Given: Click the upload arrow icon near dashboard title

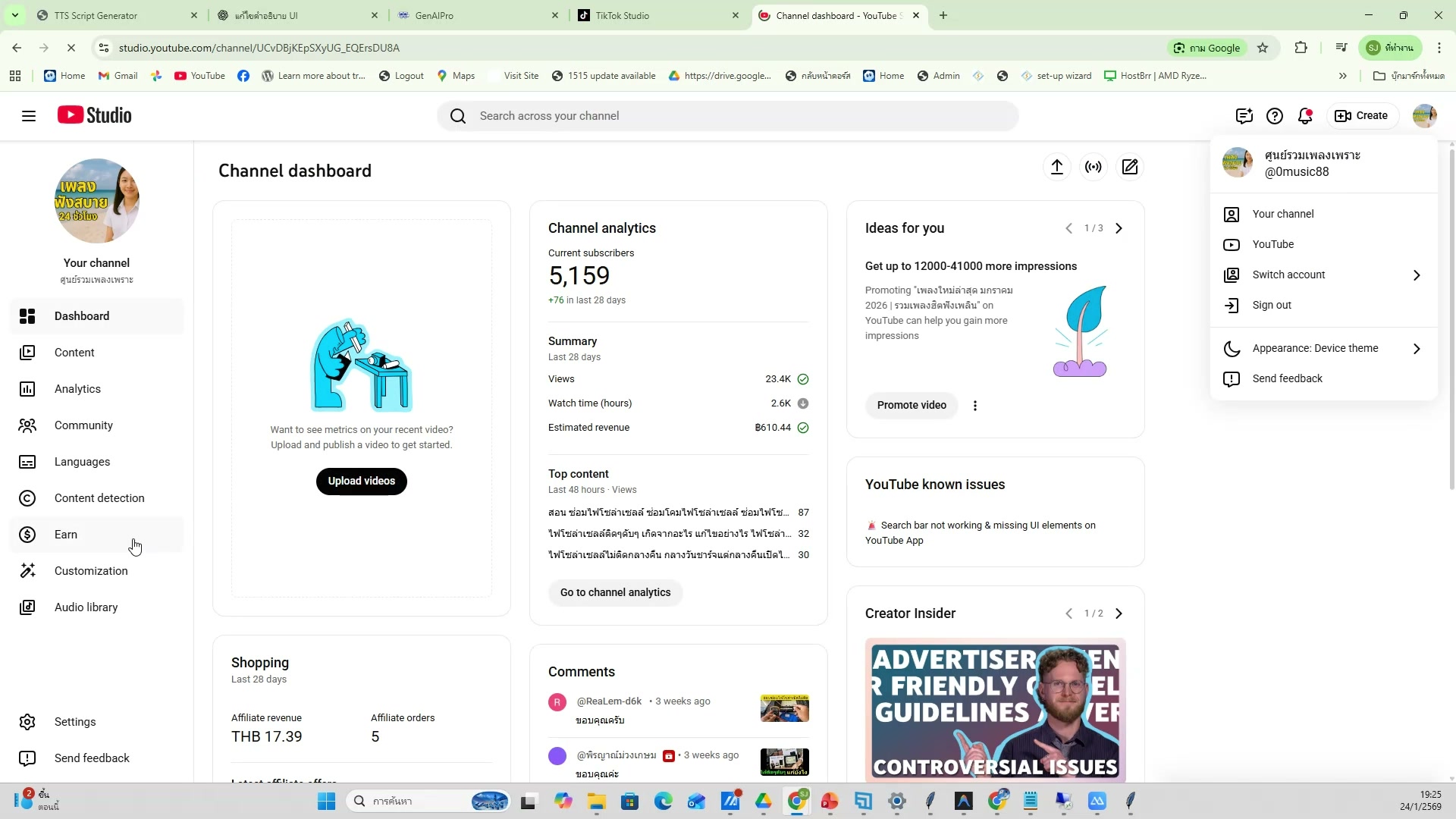Looking at the screenshot, I should coord(1056,167).
